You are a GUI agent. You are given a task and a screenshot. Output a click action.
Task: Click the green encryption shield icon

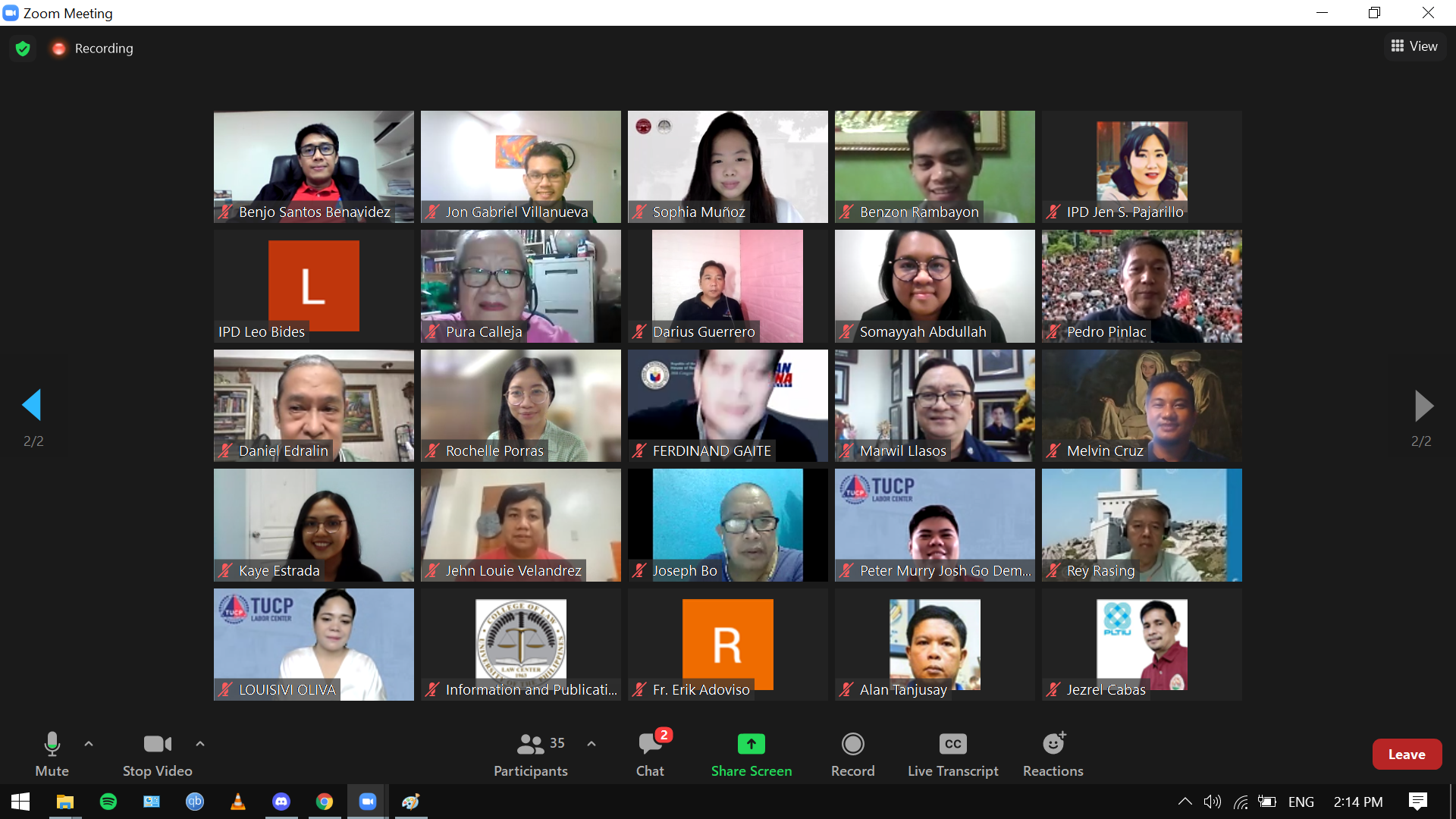tap(23, 49)
